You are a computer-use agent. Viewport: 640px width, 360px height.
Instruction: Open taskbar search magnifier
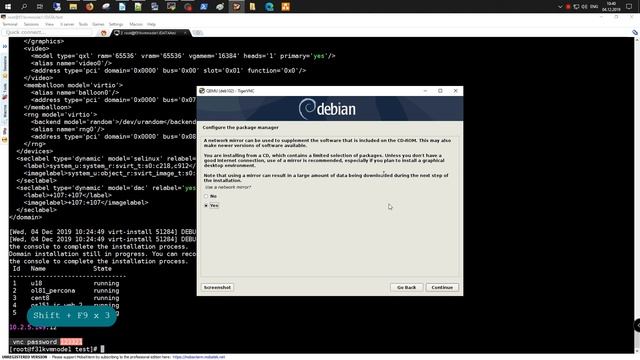24,7
